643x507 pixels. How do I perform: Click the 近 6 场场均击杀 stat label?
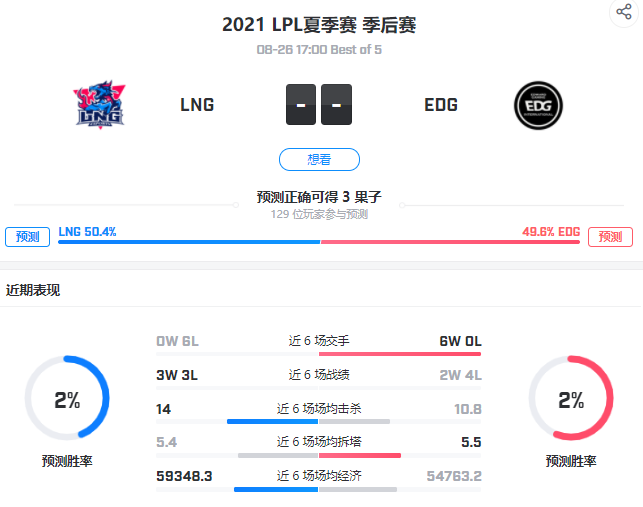[x=319, y=409]
